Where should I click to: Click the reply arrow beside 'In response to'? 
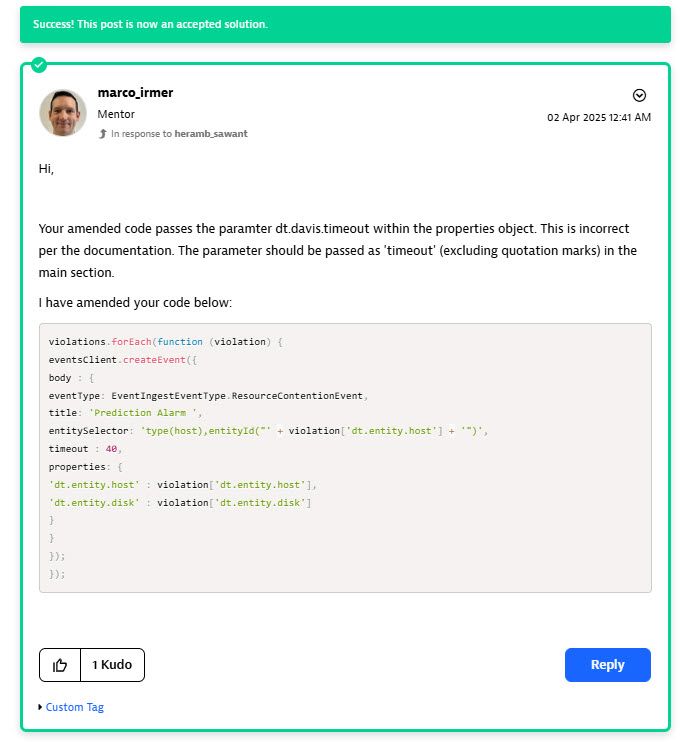point(102,133)
